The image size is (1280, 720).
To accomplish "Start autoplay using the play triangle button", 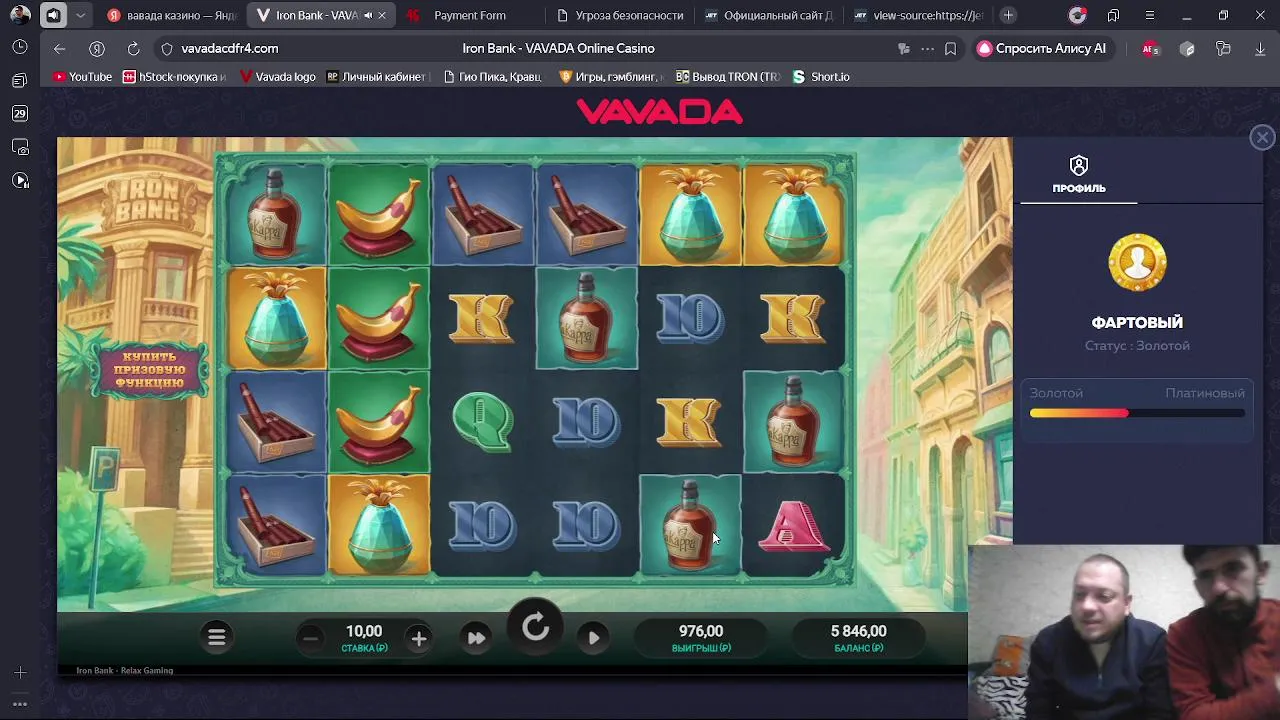I will click(594, 638).
